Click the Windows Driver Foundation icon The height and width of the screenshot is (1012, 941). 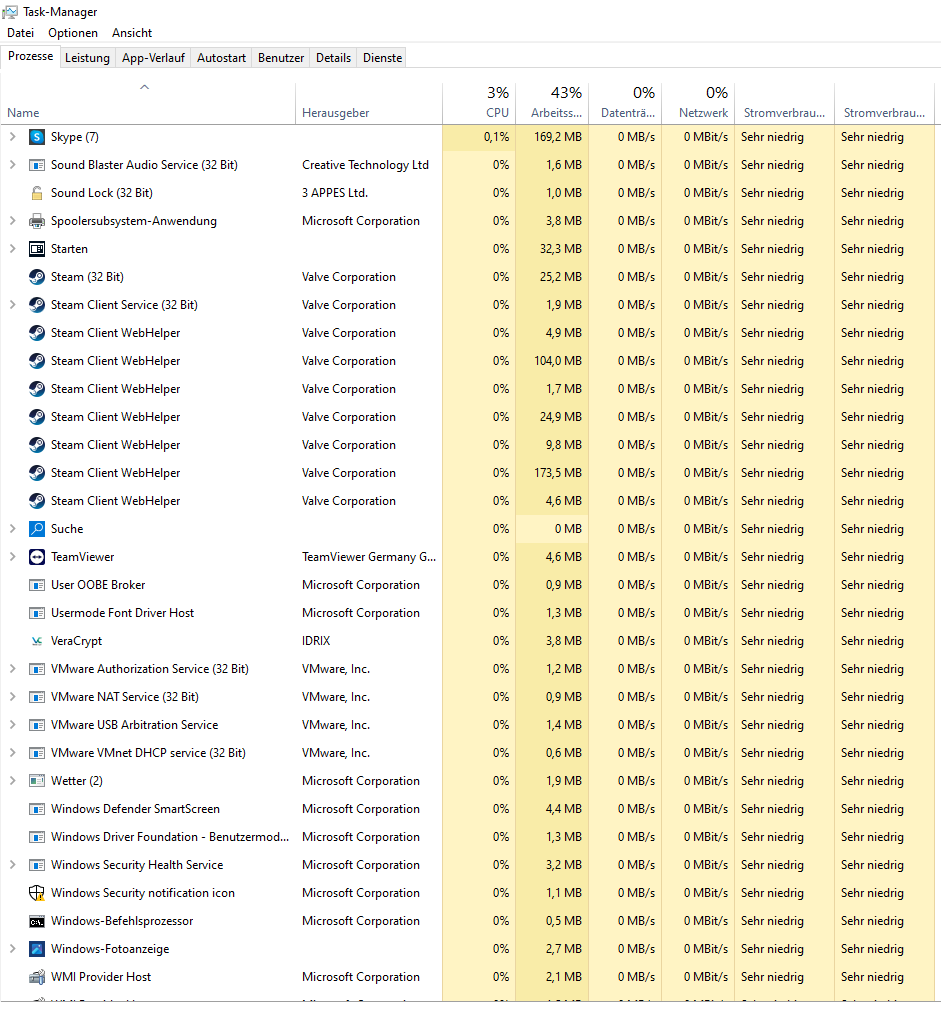[37, 837]
